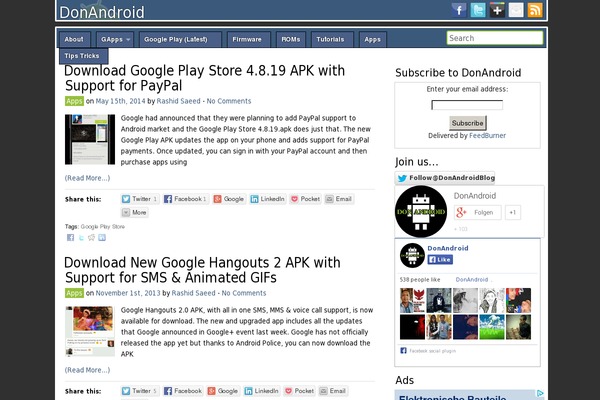Image resolution: width=600 pixels, height=400 pixels.
Task: Open Google Play (Latest) menu
Action: coord(180,39)
